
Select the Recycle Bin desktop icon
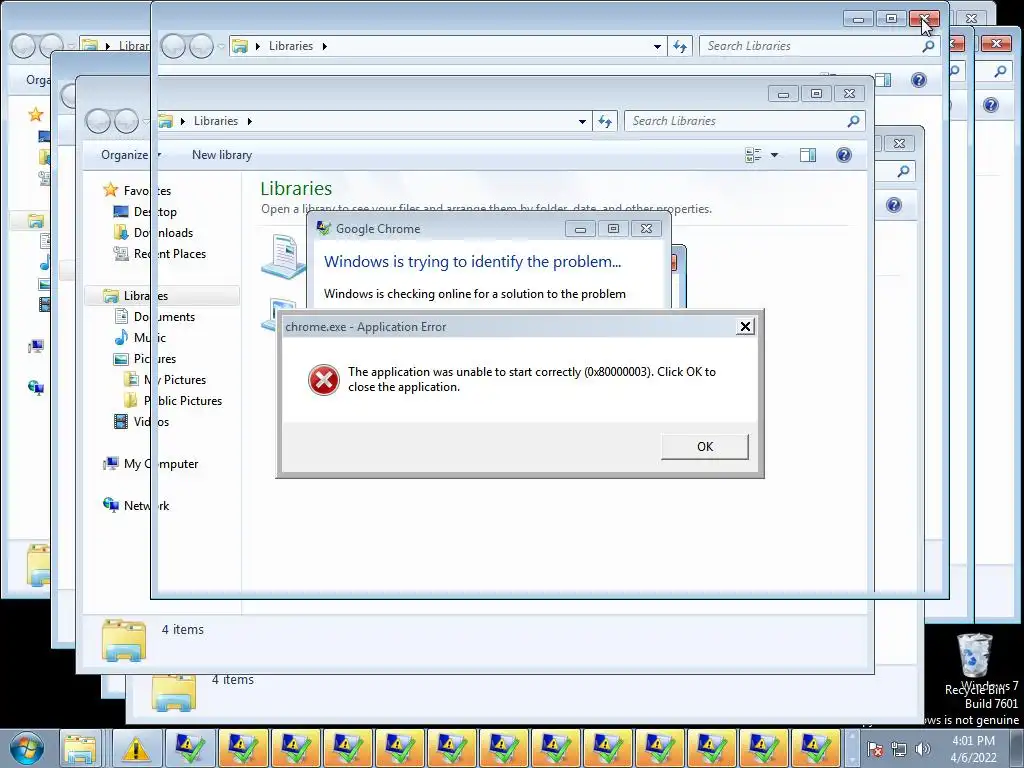coord(974,664)
